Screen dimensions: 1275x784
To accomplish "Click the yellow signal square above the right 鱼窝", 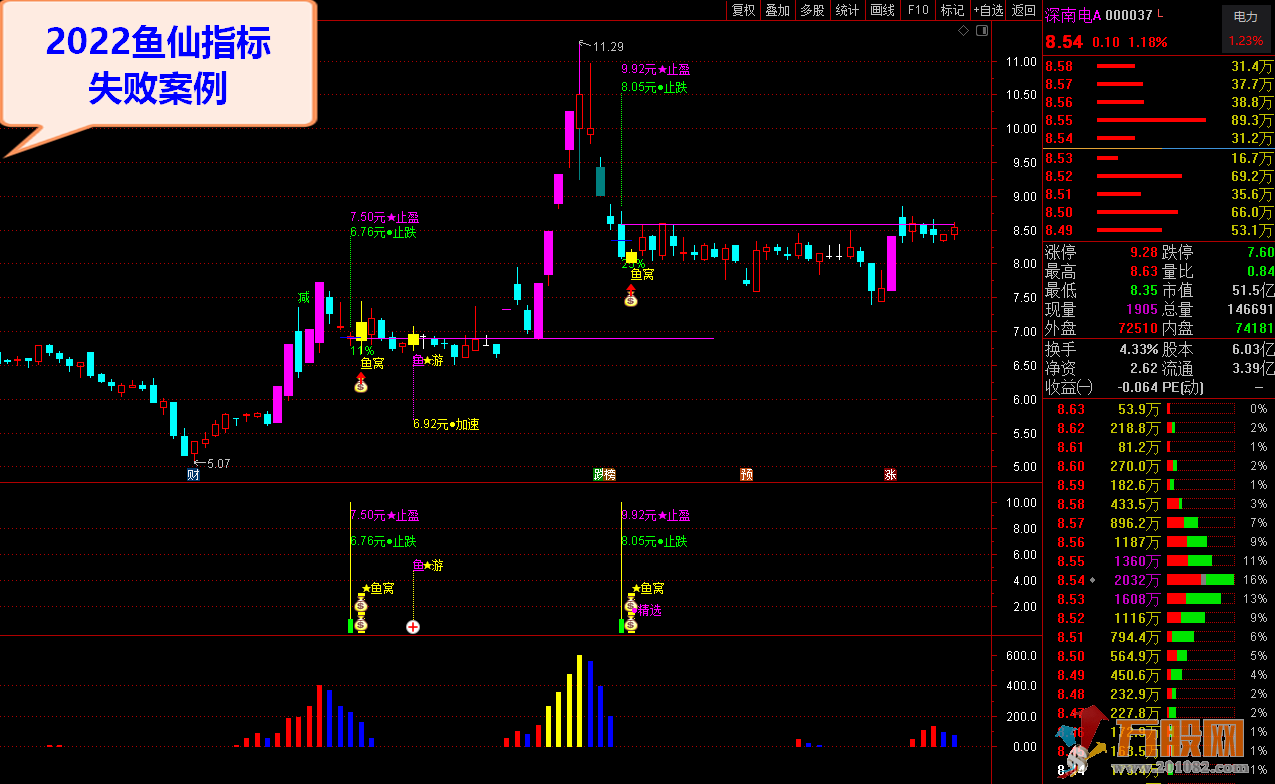I will tap(631, 258).
